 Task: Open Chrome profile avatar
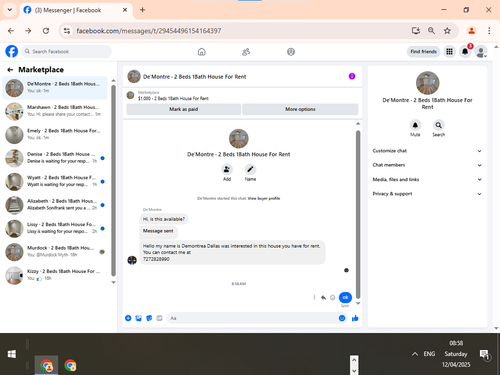click(471, 31)
